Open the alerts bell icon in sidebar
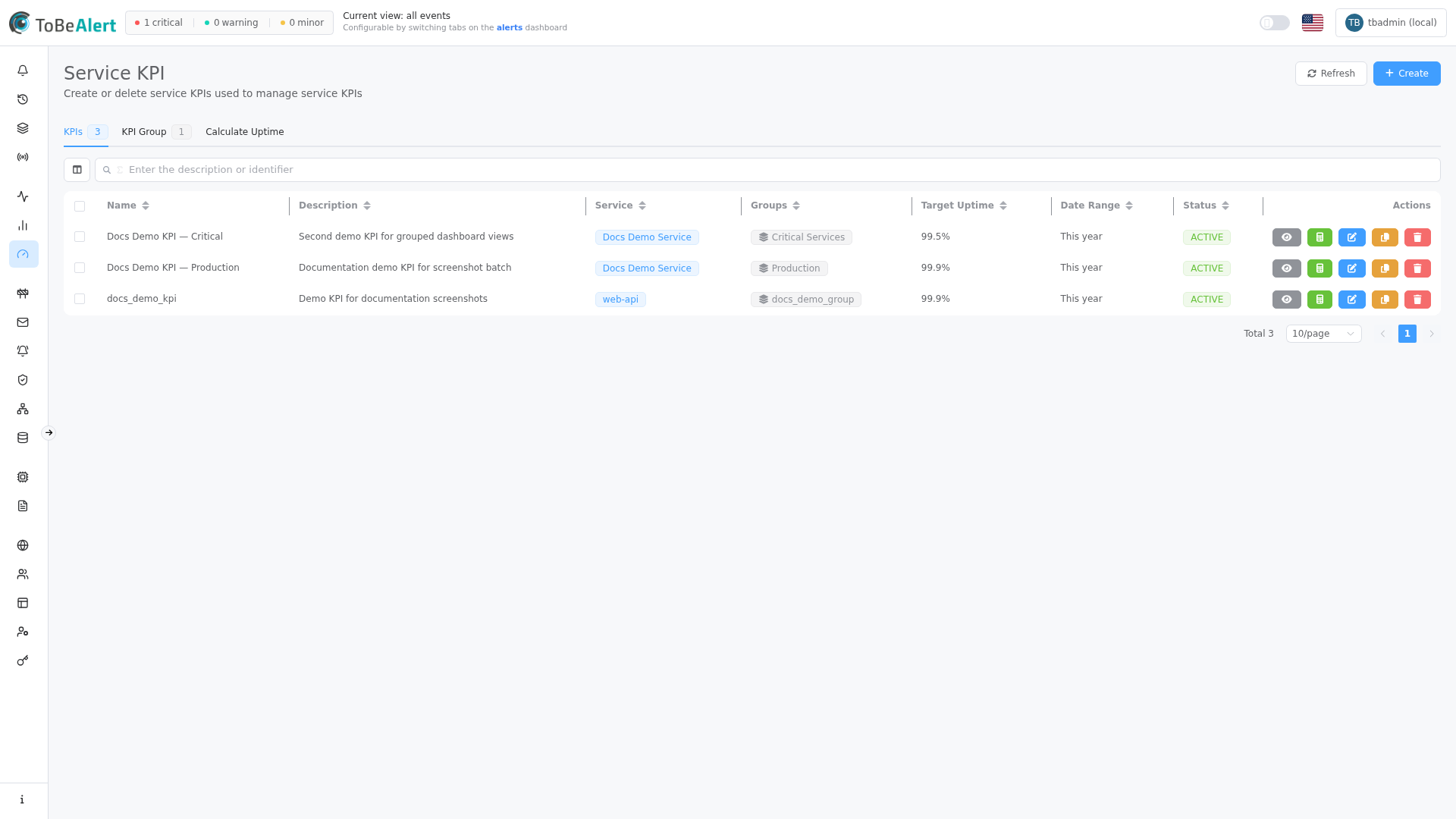 (x=23, y=71)
